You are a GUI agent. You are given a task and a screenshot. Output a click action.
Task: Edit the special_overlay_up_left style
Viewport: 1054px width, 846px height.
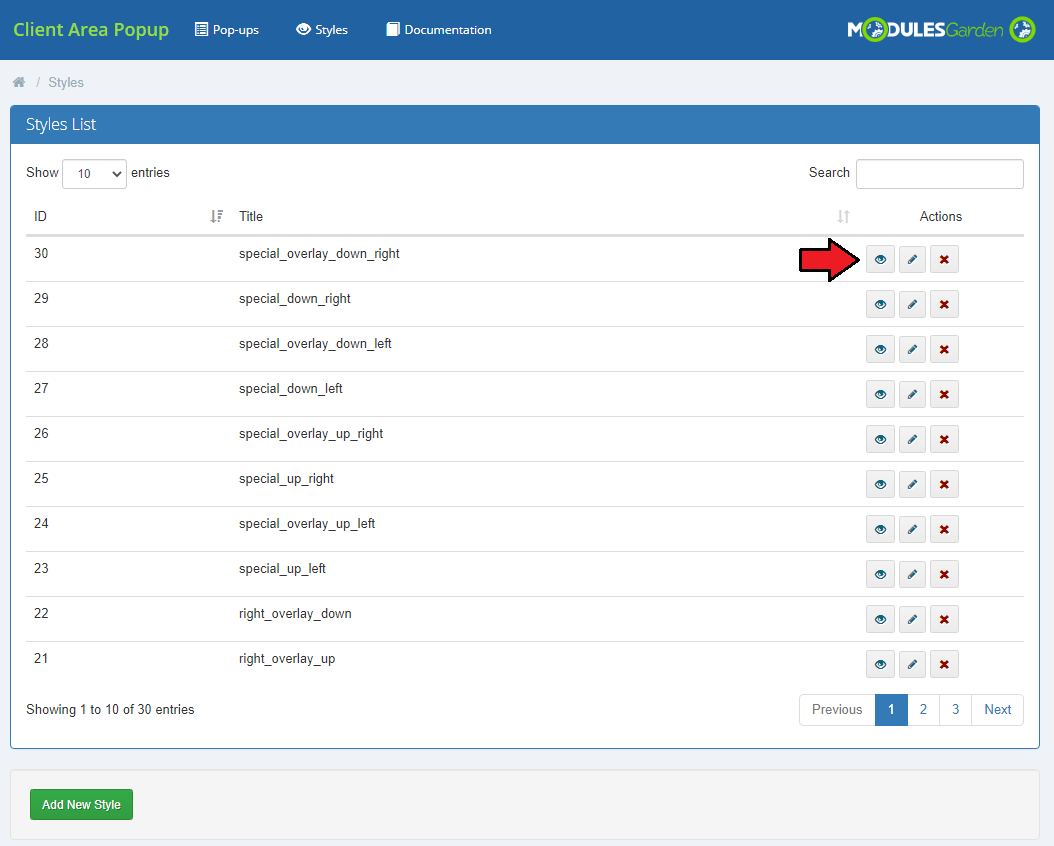click(912, 530)
